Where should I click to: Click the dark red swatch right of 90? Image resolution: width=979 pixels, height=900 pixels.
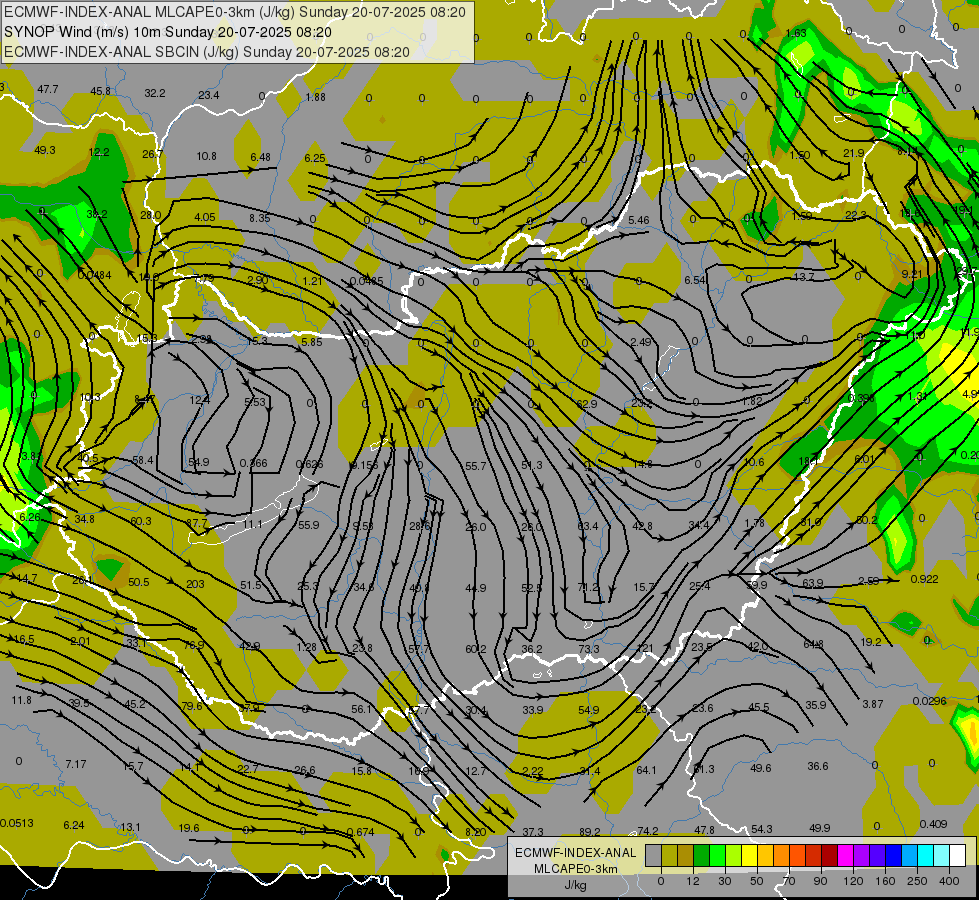(830, 855)
